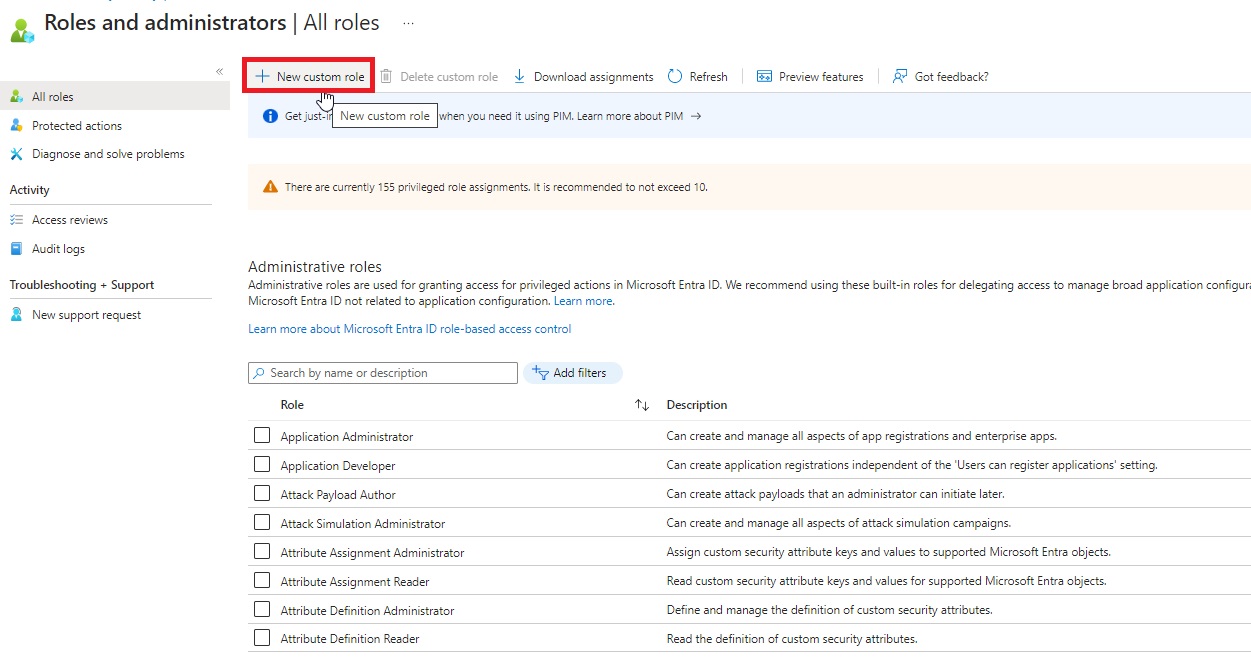
Task: Sort roles using the Role column arrows
Action: click(x=642, y=405)
